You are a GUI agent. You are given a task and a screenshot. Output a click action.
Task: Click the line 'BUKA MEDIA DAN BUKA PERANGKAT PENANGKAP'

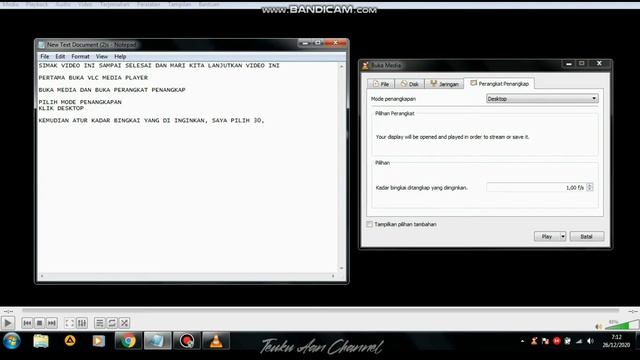pos(112,90)
